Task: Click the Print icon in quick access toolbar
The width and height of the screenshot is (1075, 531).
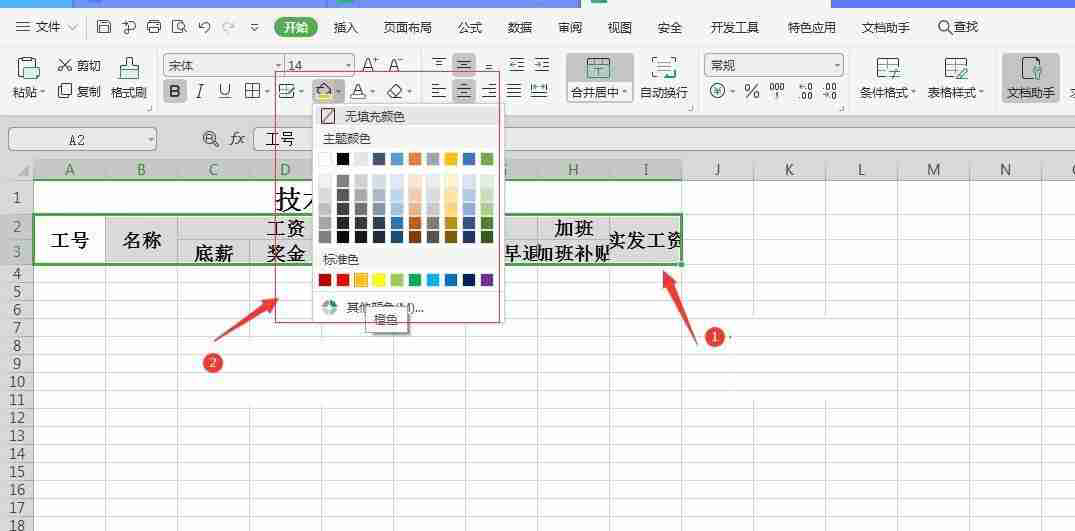Action: click(x=154, y=27)
